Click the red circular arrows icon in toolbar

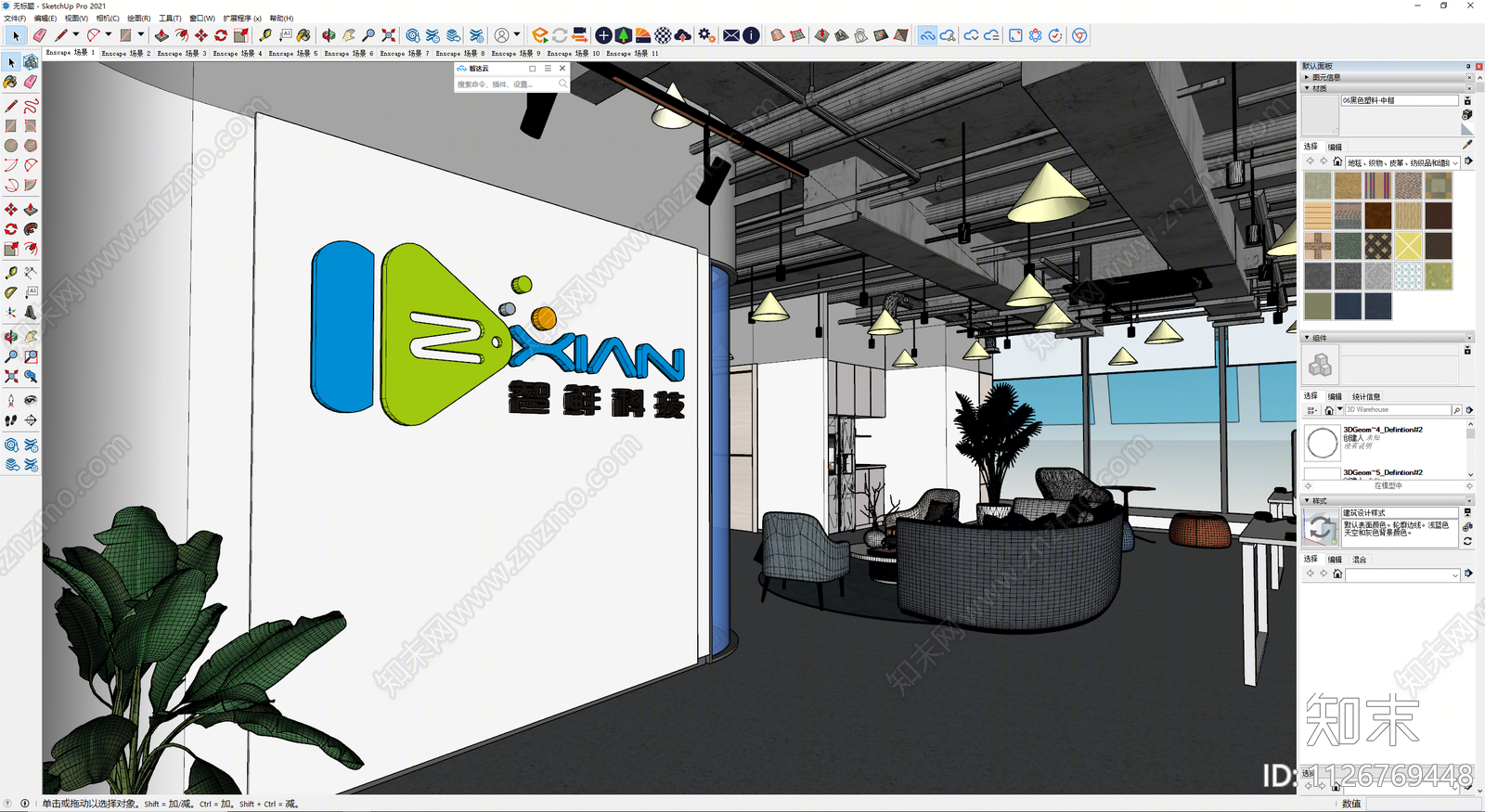click(221, 35)
